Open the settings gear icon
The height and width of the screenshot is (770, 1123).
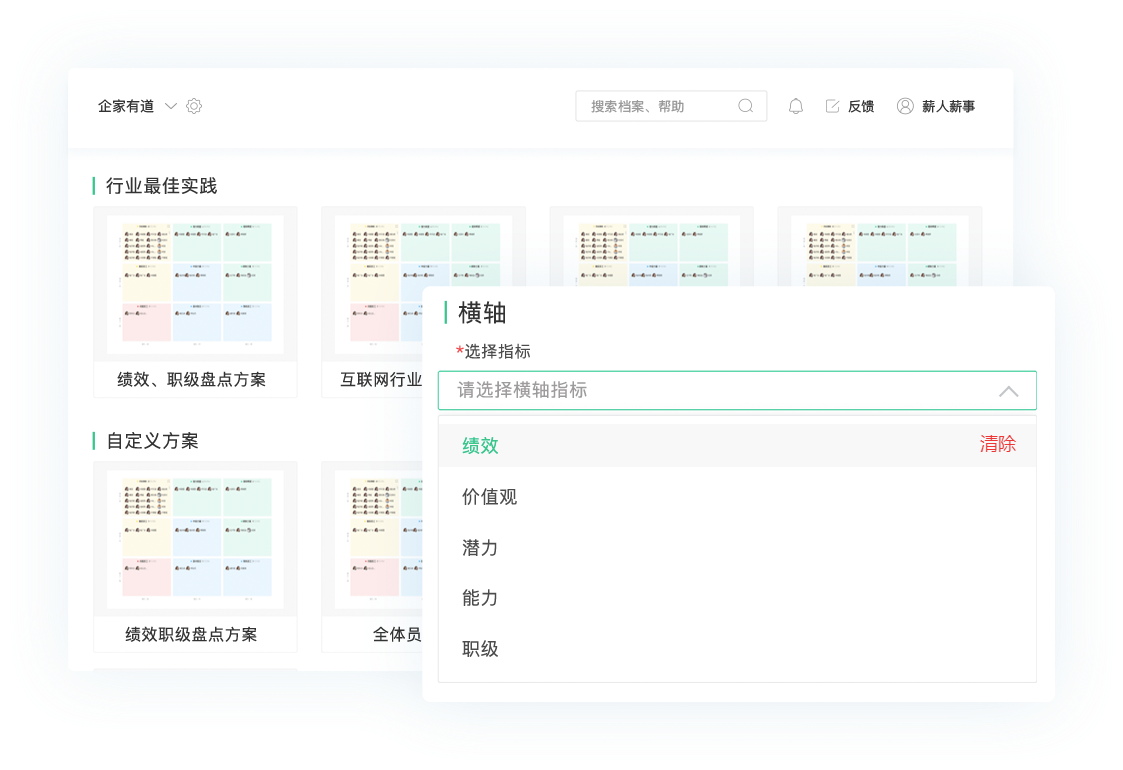pyautogui.click(x=193, y=106)
